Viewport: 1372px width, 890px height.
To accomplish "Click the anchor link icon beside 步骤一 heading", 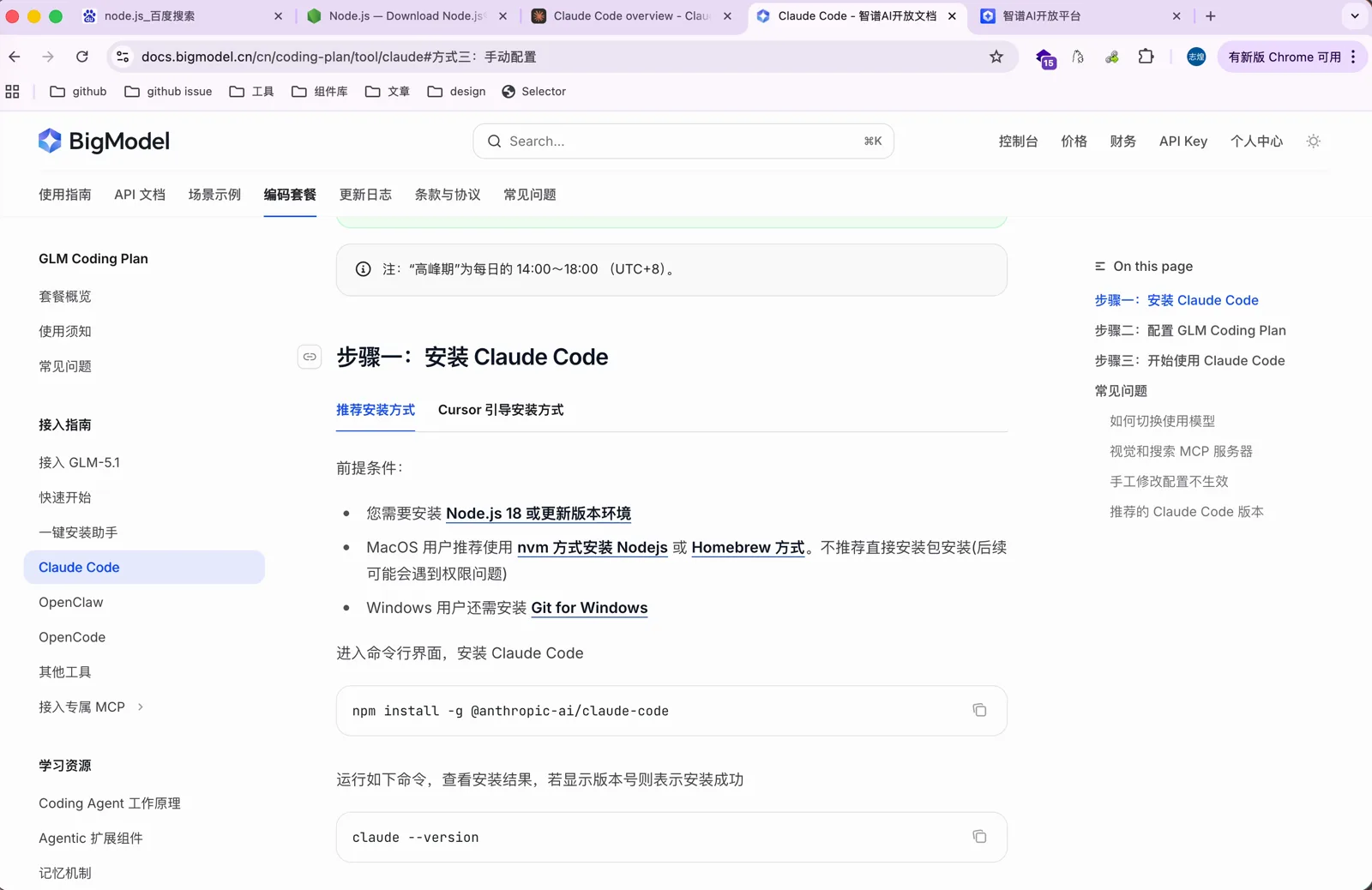I will (x=310, y=357).
